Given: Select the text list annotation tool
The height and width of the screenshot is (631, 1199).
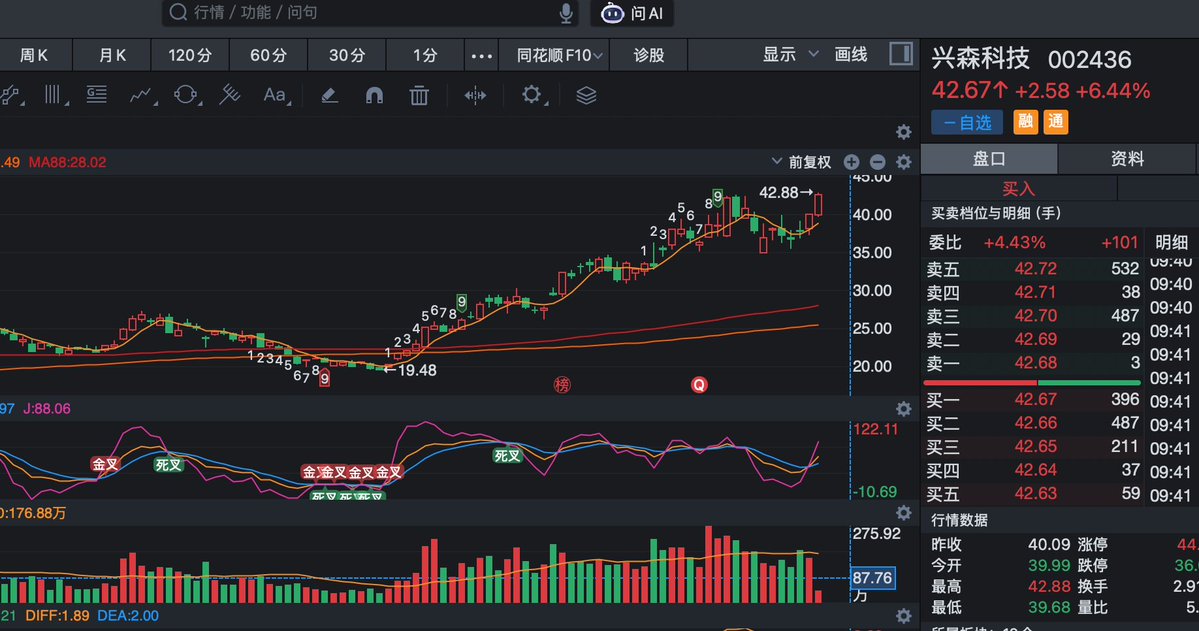Looking at the screenshot, I should (96, 94).
